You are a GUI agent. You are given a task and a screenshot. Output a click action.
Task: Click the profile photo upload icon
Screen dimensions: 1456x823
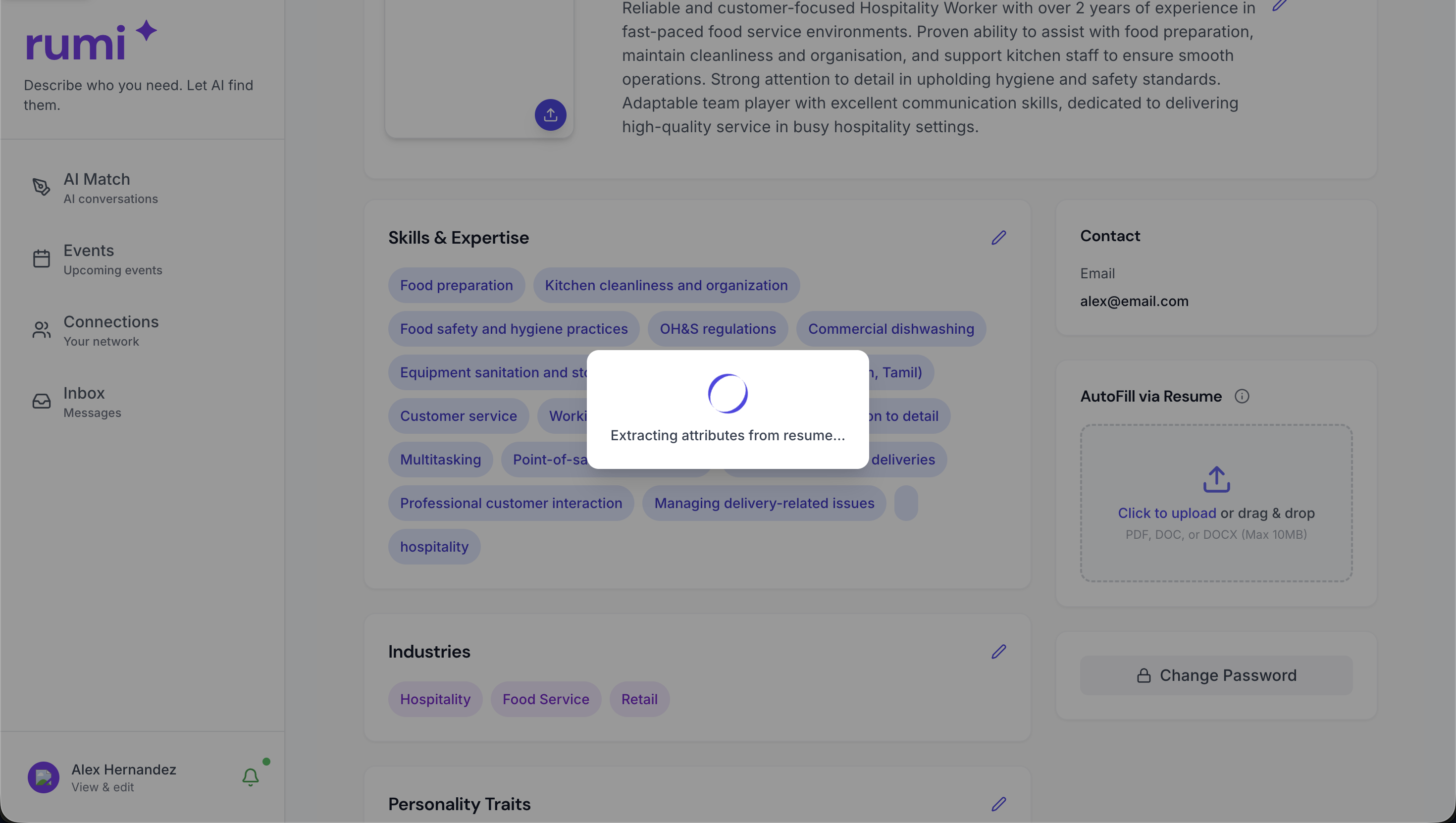[x=551, y=115]
